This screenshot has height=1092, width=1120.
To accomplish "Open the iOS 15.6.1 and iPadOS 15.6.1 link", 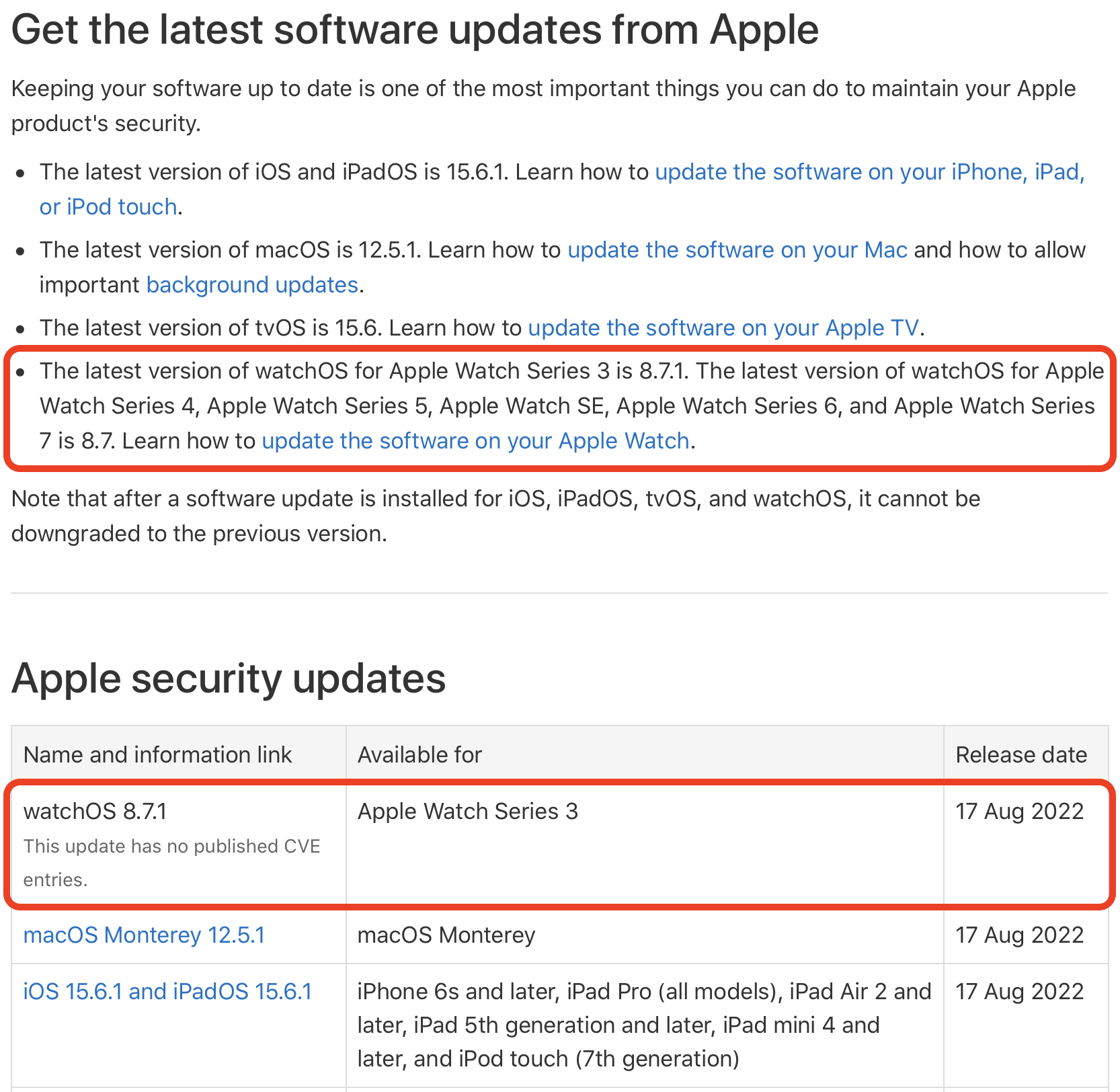I will 167,992.
